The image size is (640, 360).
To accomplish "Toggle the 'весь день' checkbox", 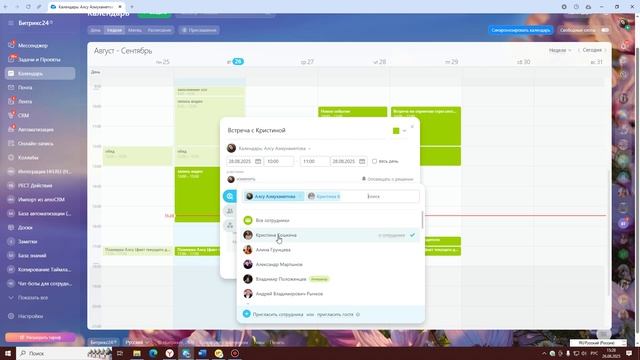I will (x=374, y=161).
